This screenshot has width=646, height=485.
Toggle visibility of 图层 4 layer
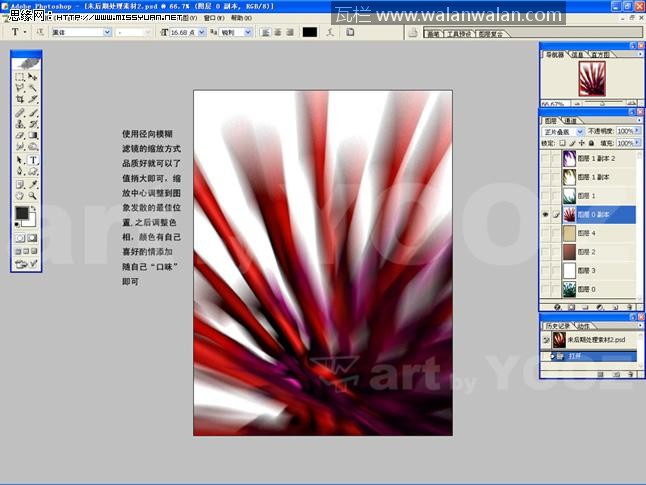tap(546, 233)
